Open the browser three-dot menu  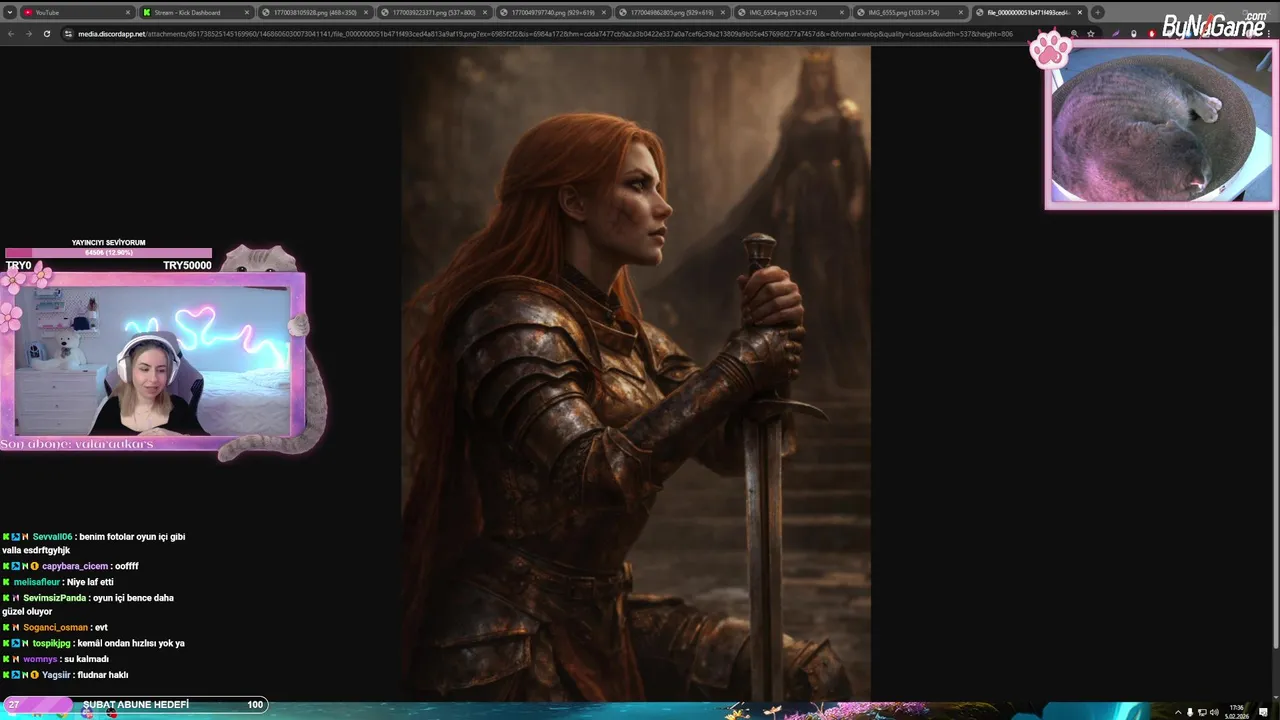(1269, 33)
